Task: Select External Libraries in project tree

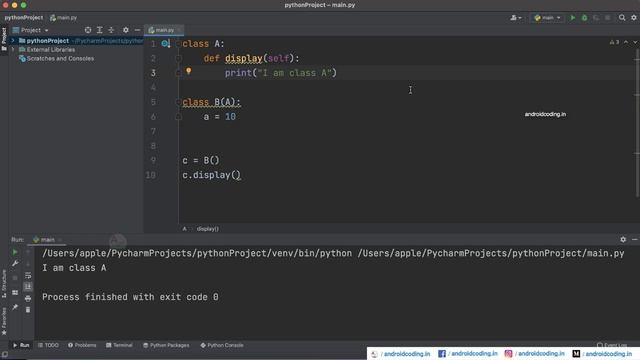Action: tap(51, 50)
